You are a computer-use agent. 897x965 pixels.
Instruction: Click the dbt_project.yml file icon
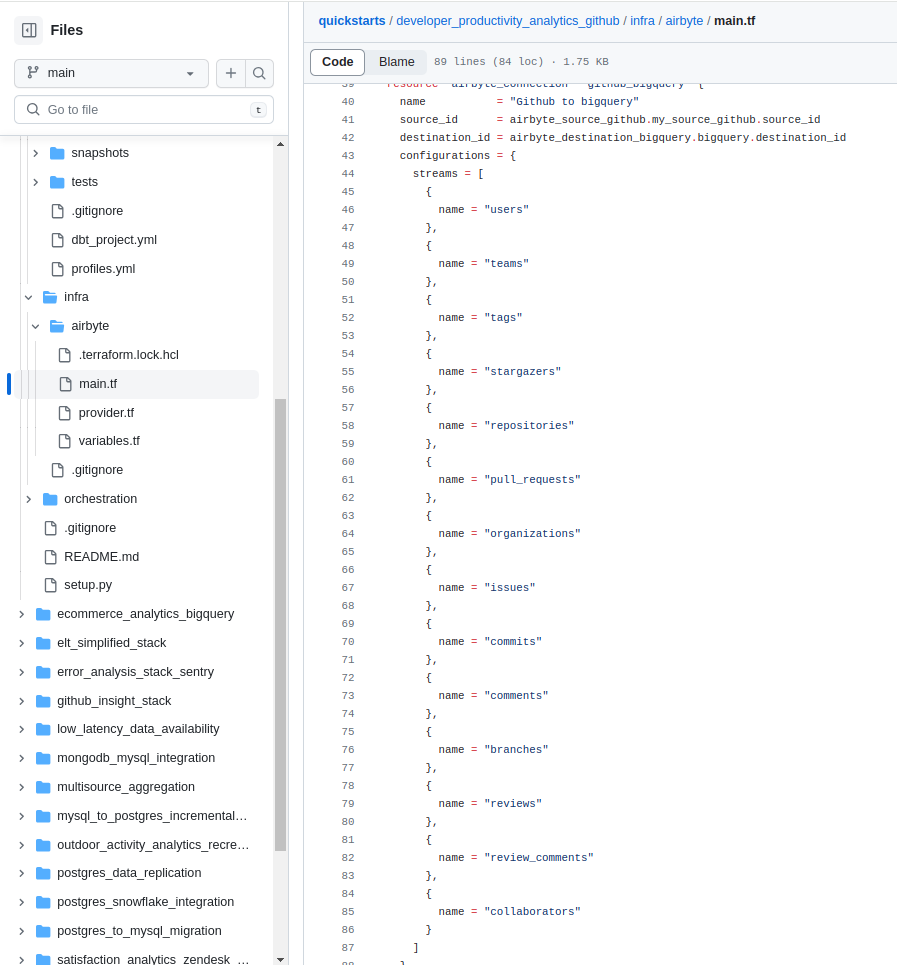coord(57,239)
